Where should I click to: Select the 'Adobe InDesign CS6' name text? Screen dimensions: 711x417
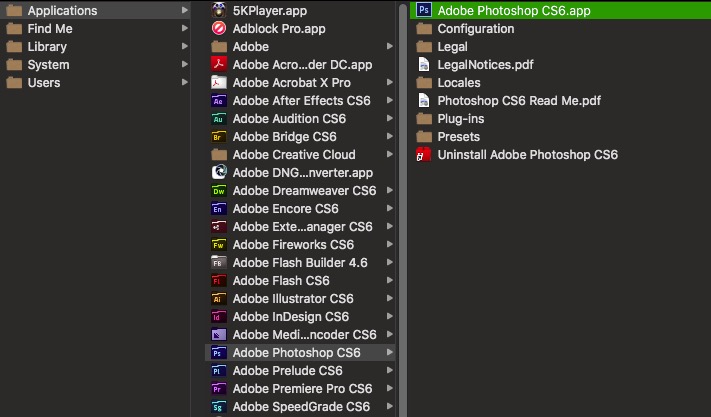pos(291,317)
